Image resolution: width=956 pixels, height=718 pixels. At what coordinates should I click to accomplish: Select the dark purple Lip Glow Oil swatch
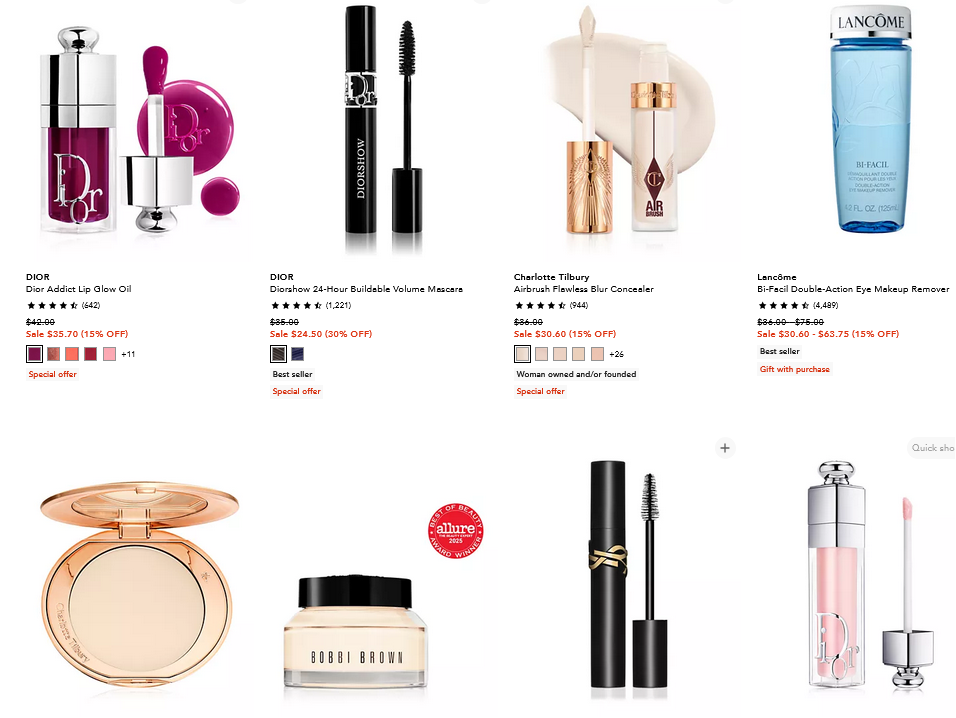(x=35, y=354)
